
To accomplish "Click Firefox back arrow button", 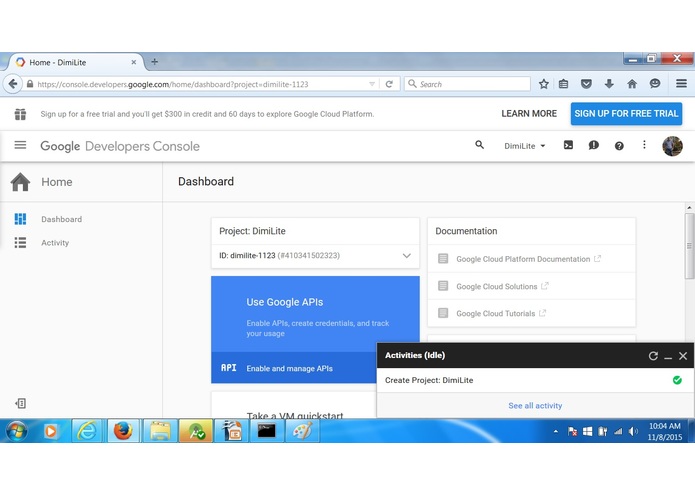I will 13,84.
